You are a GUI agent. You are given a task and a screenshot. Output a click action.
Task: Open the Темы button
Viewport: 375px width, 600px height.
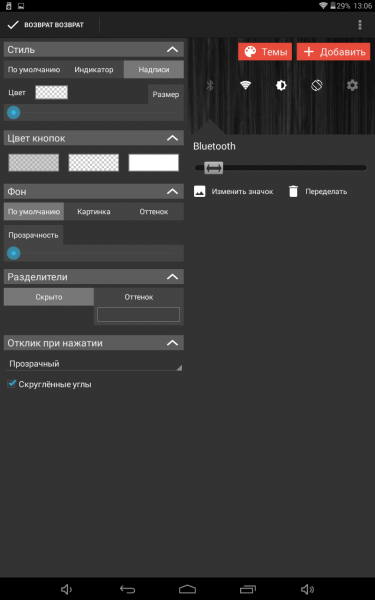[x=265, y=52]
